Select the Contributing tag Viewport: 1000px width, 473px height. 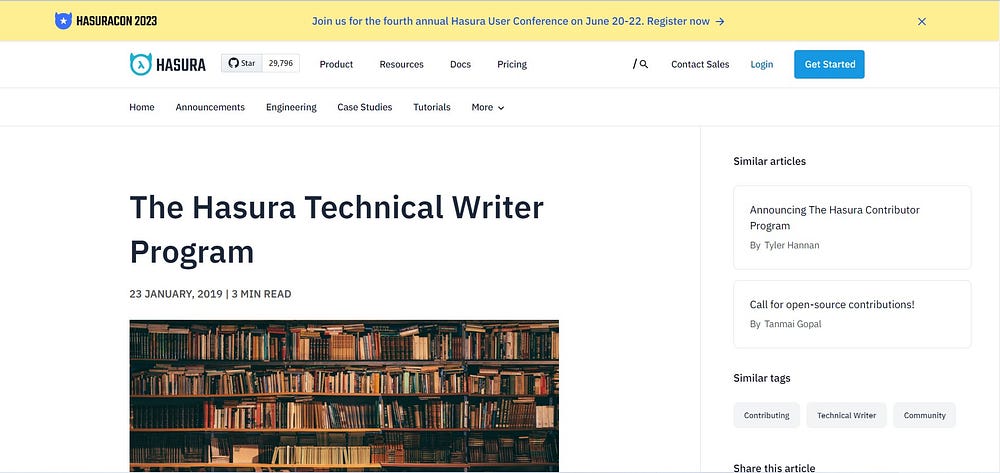[767, 415]
